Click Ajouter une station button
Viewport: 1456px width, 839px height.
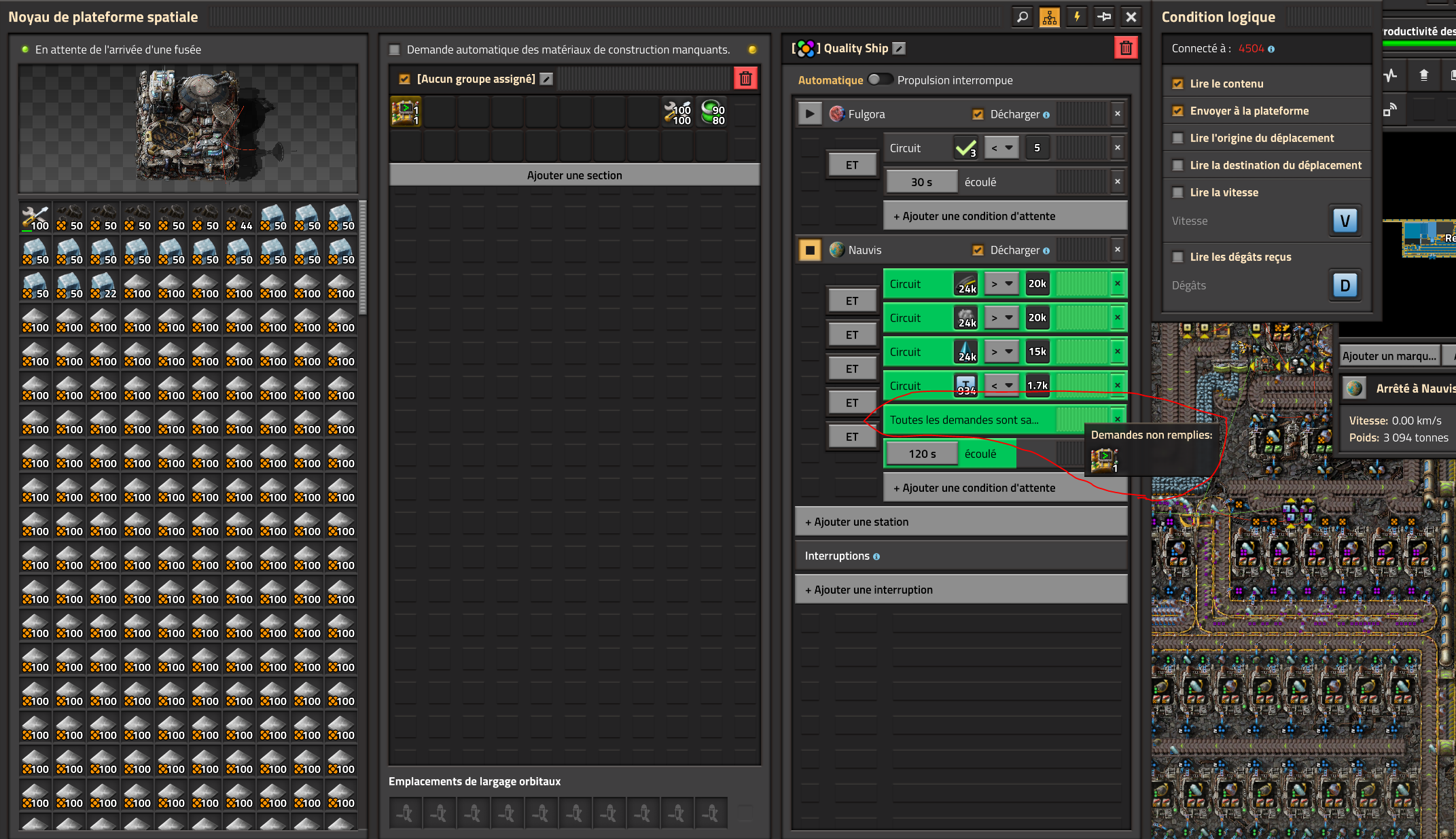coord(961,522)
